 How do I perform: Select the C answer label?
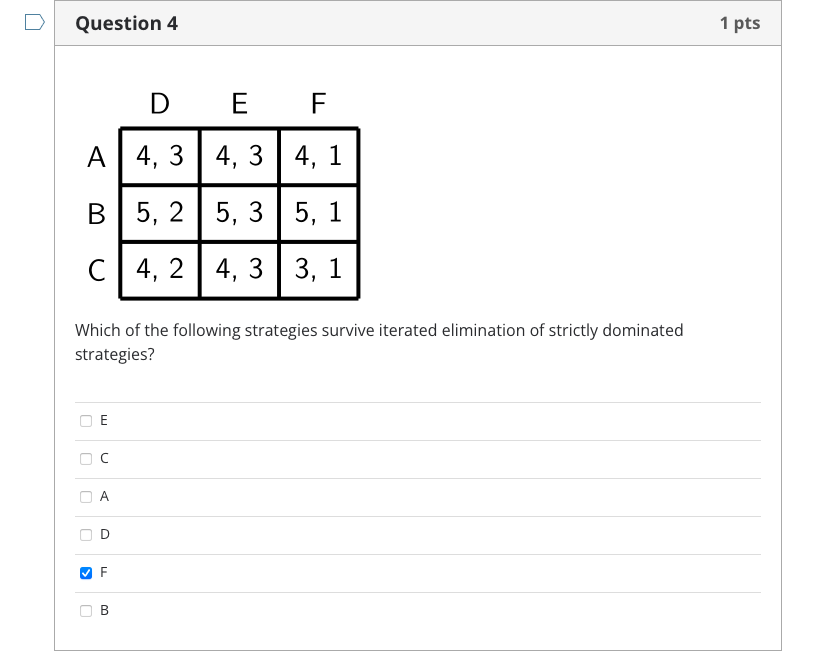103,458
